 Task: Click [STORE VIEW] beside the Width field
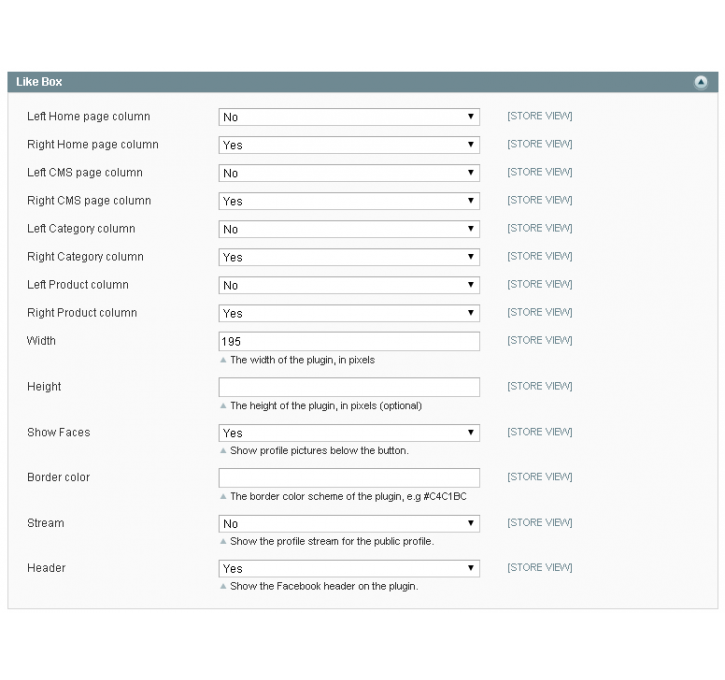(x=540, y=340)
